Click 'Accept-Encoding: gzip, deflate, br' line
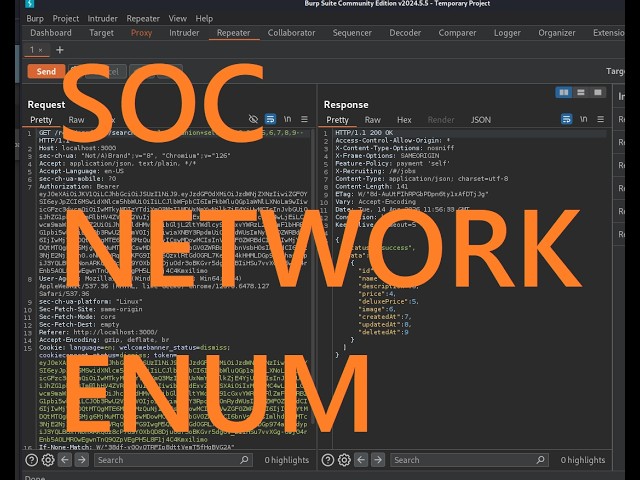 click(104, 340)
